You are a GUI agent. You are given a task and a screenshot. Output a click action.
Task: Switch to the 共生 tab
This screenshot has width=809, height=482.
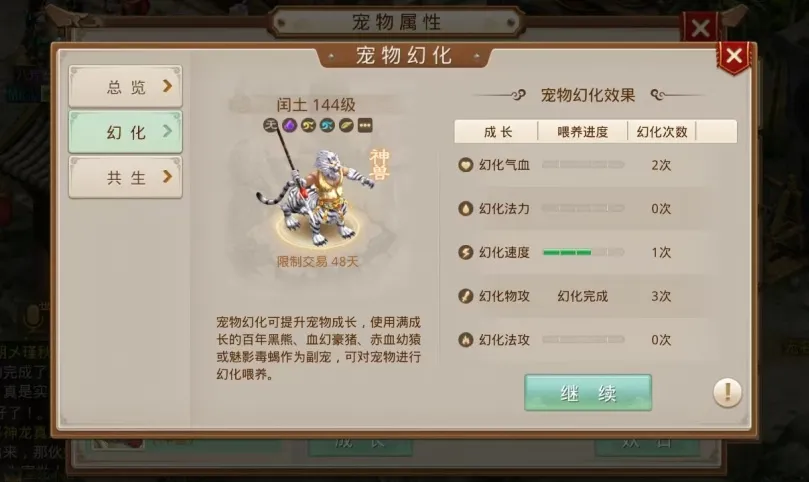click(125, 178)
